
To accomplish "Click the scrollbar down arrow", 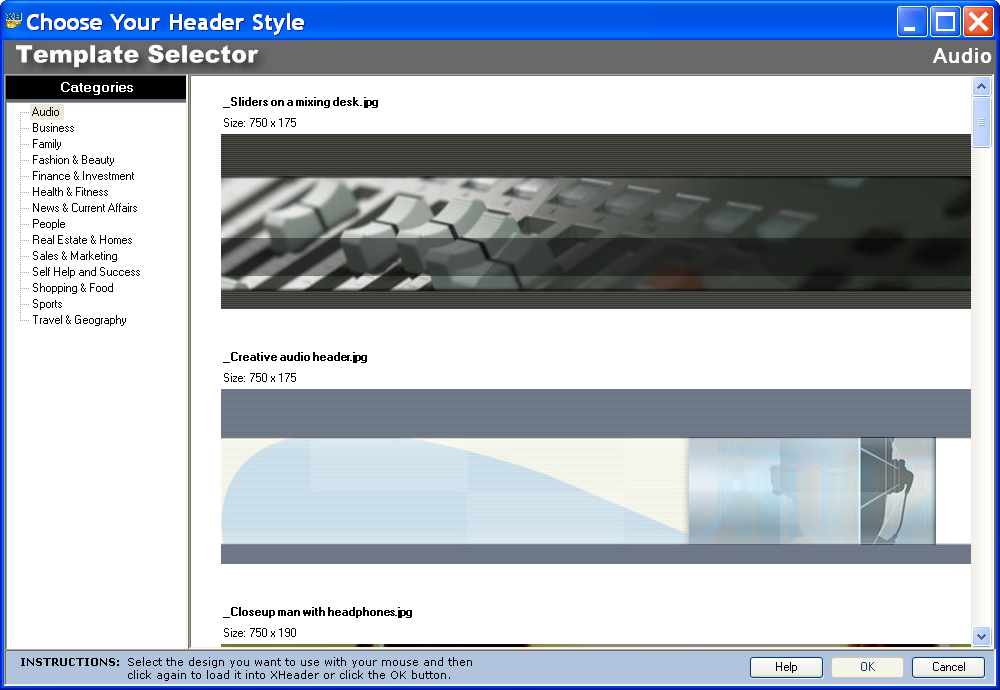I will 981,636.
